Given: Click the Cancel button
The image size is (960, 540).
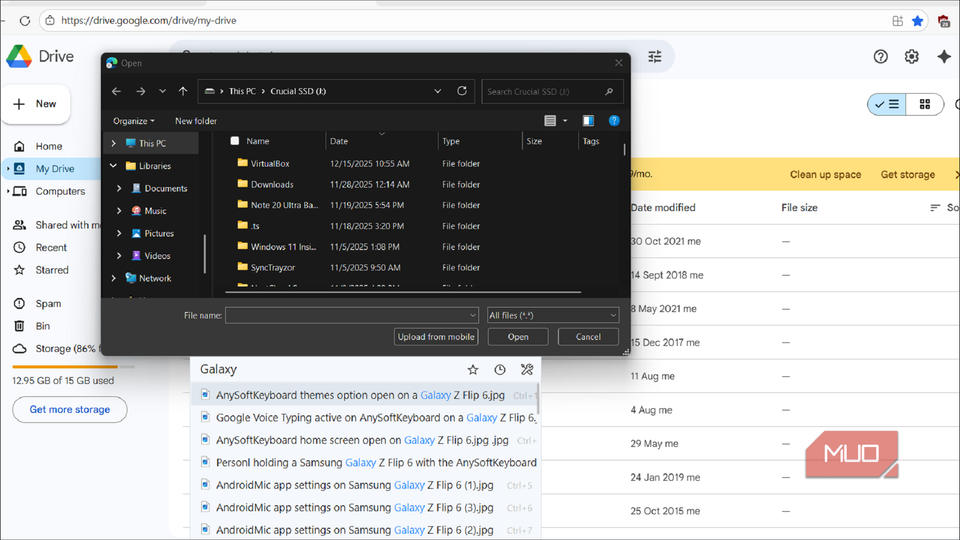Looking at the screenshot, I should pyautogui.click(x=588, y=337).
